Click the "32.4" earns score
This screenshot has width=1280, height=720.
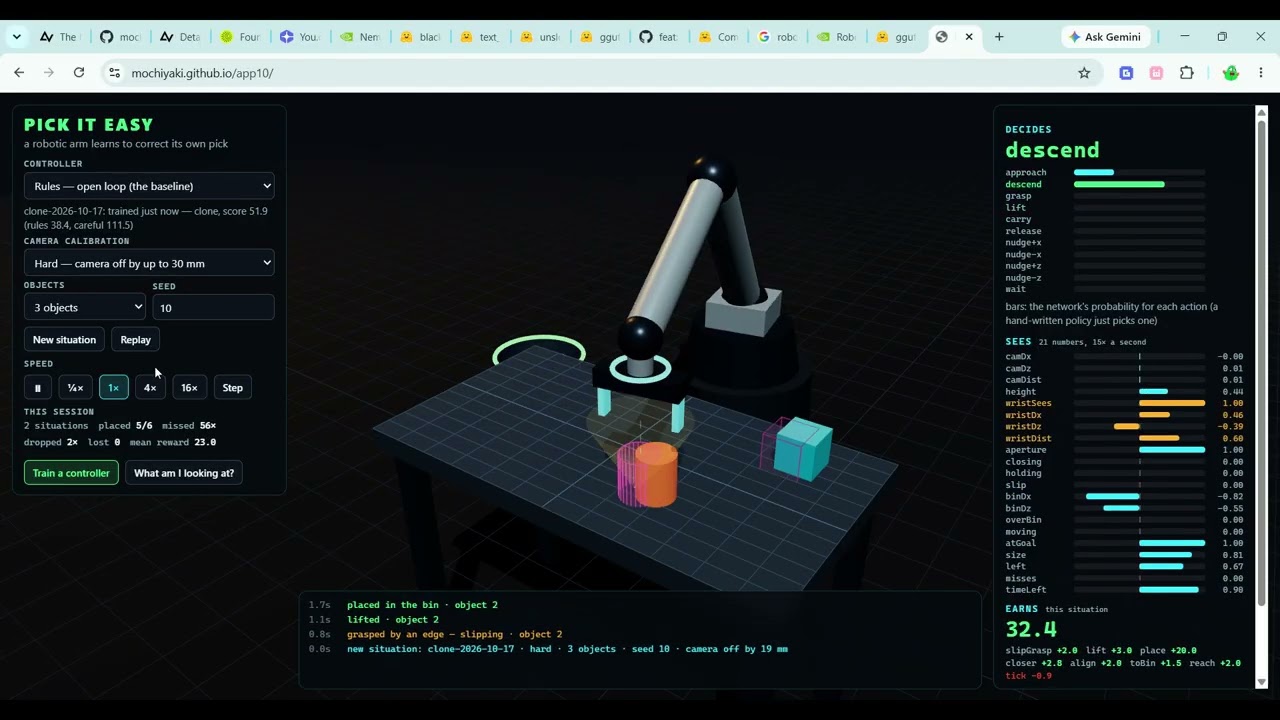(1031, 630)
